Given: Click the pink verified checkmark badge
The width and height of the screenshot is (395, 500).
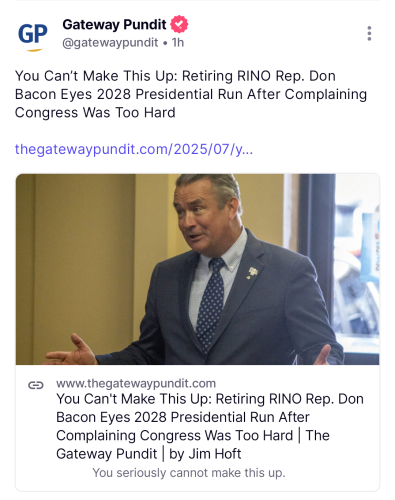Looking at the screenshot, I should 179,24.
